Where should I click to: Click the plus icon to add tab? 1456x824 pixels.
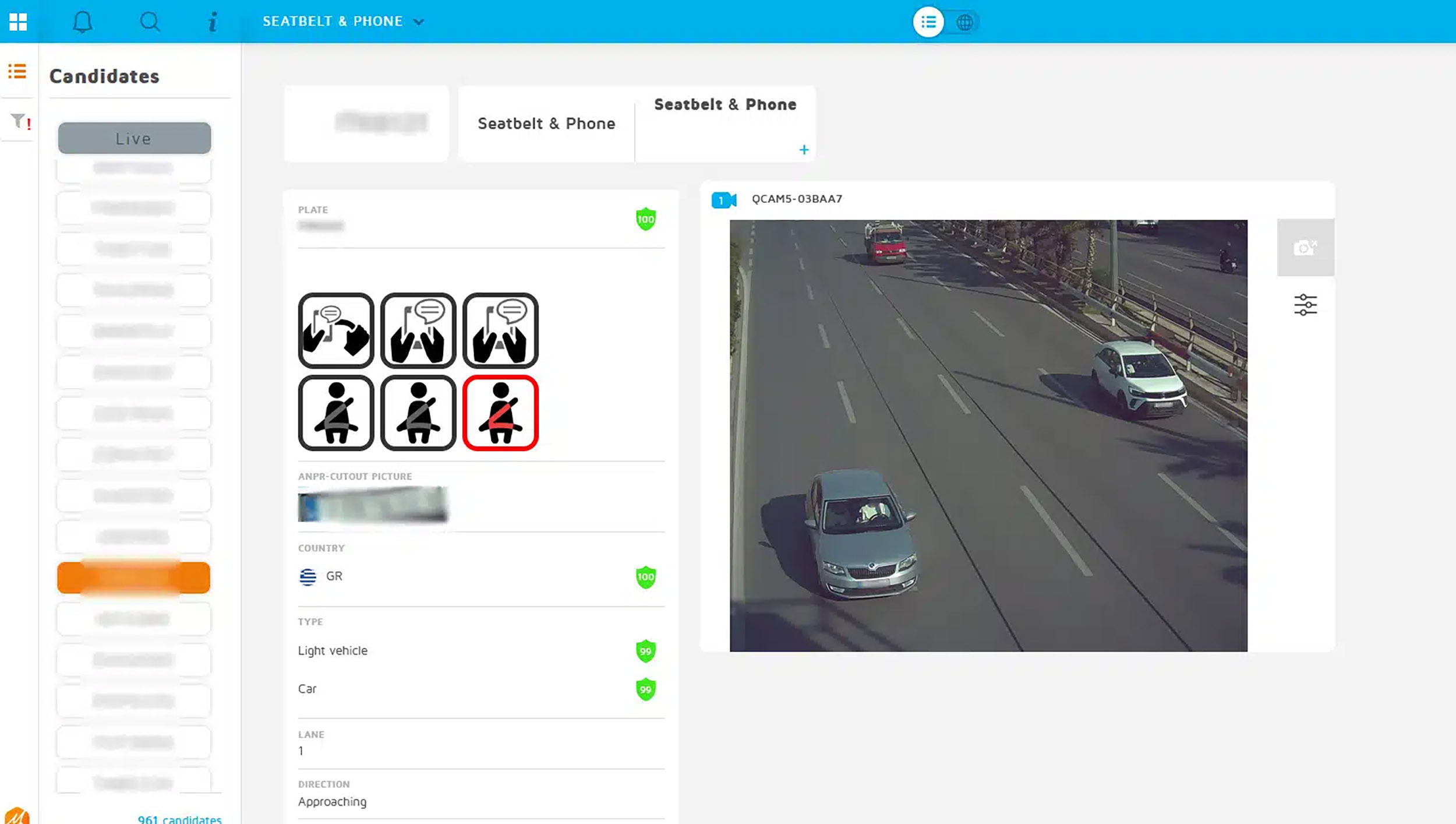click(x=804, y=150)
